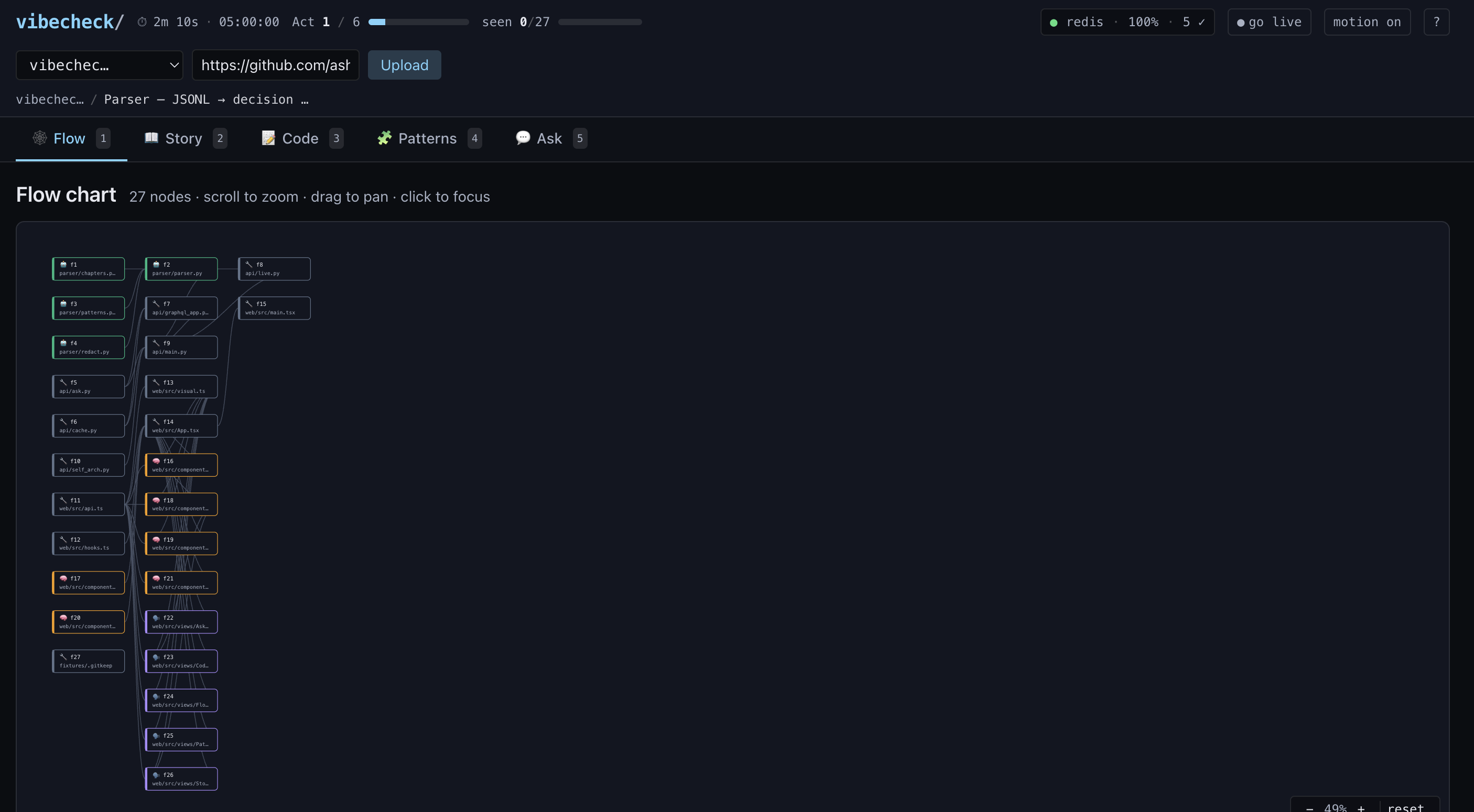The height and width of the screenshot is (812, 1474).
Task: Click the 'Parser — JSONL → decision …' breadcrumb
Action: 206,100
